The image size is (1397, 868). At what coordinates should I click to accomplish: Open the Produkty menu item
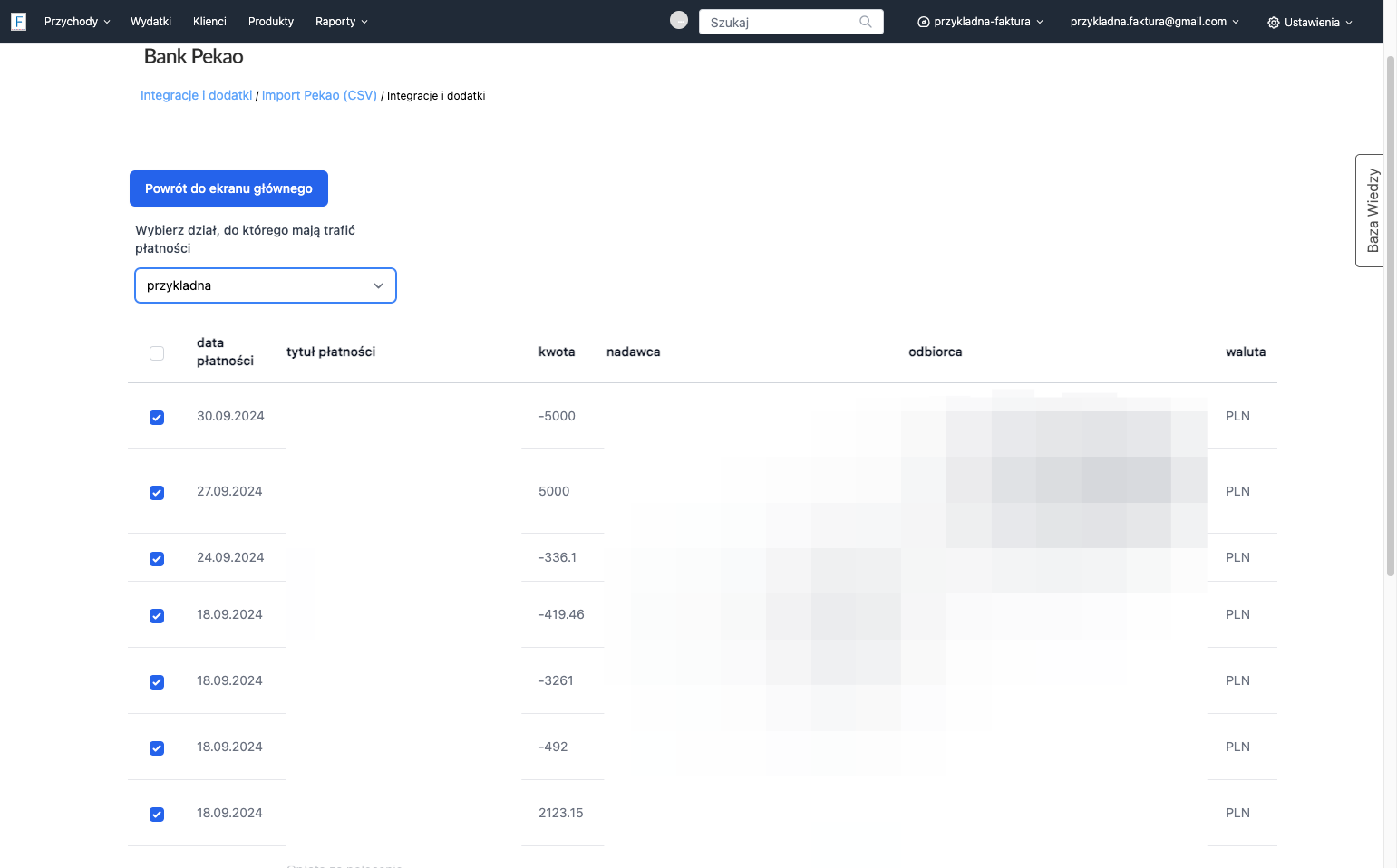click(271, 22)
